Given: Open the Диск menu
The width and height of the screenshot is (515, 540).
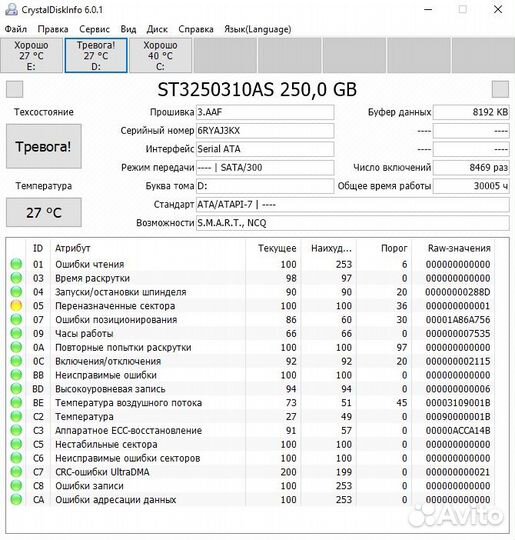Looking at the screenshot, I should (x=157, y=29).
